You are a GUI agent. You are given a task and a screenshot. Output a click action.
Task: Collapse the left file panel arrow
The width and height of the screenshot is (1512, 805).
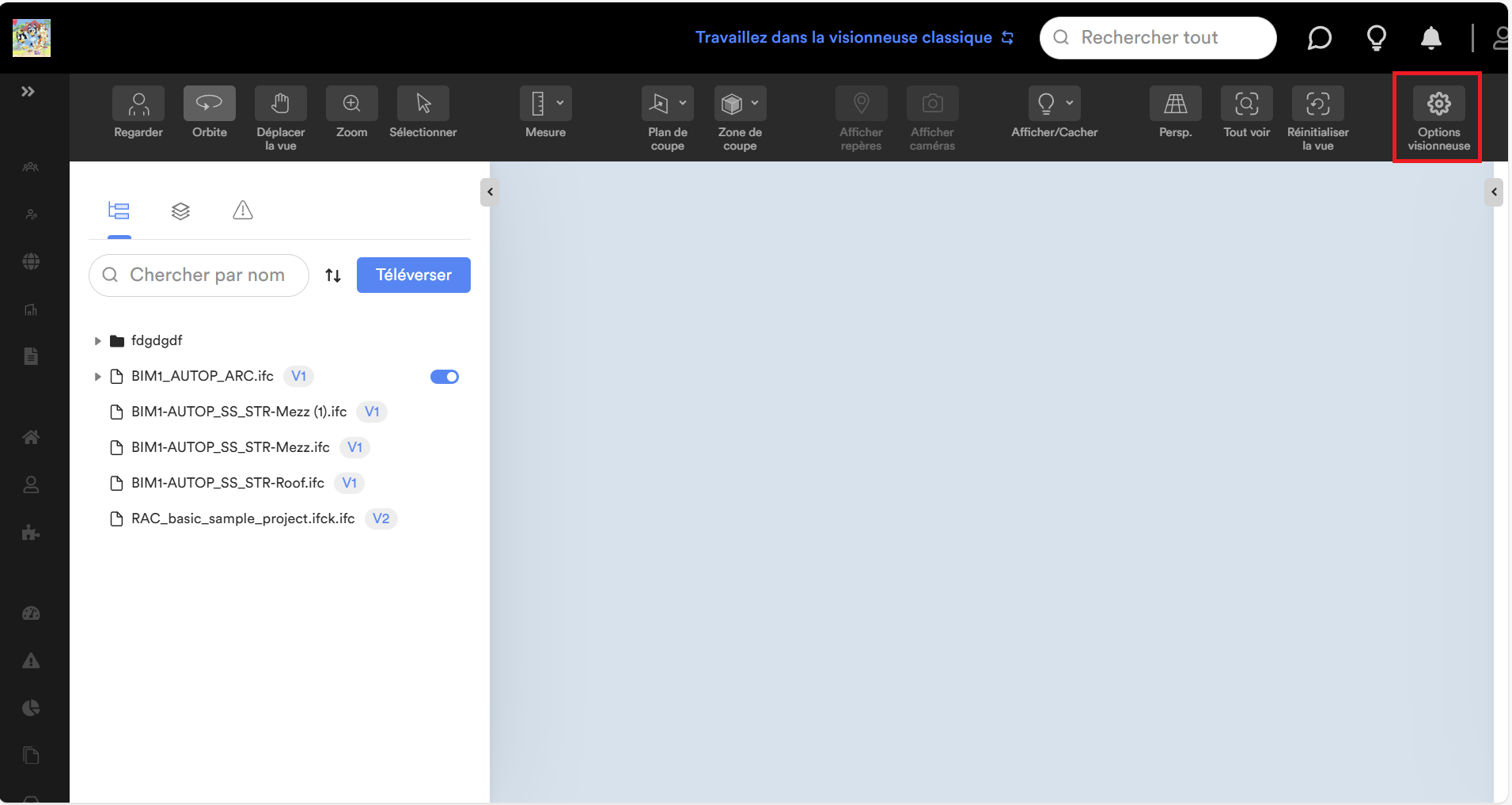(x=490, y=192)
